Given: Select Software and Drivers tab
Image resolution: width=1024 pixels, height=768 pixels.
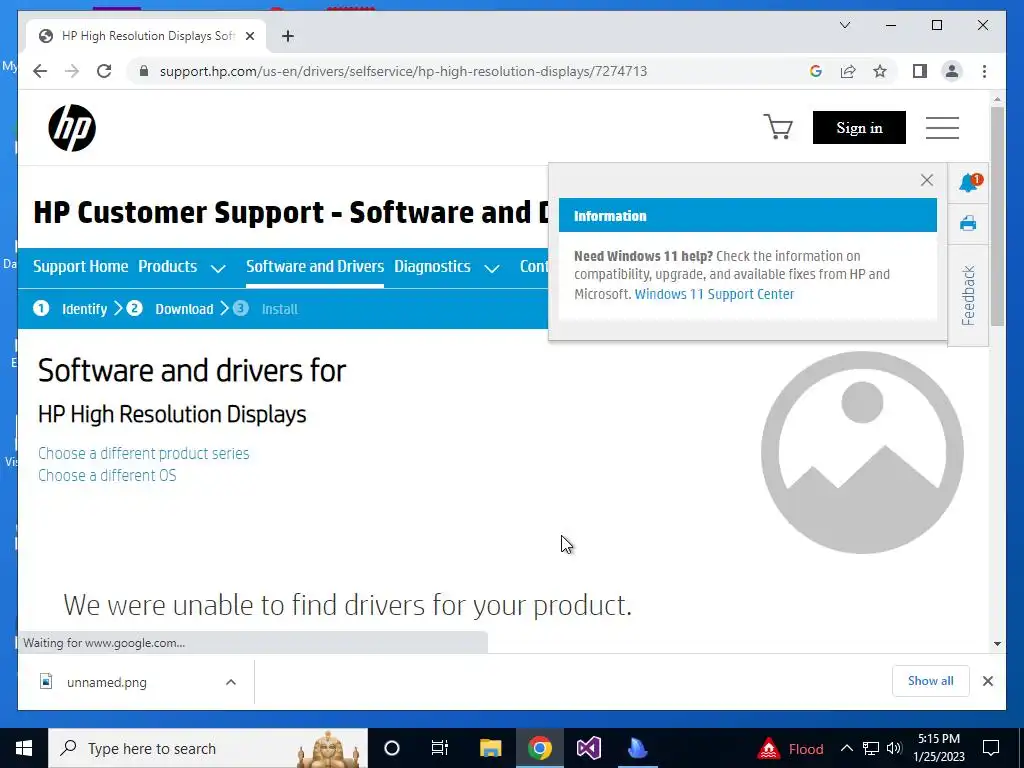Looking at the screenshot, I should tap(315, 266).
